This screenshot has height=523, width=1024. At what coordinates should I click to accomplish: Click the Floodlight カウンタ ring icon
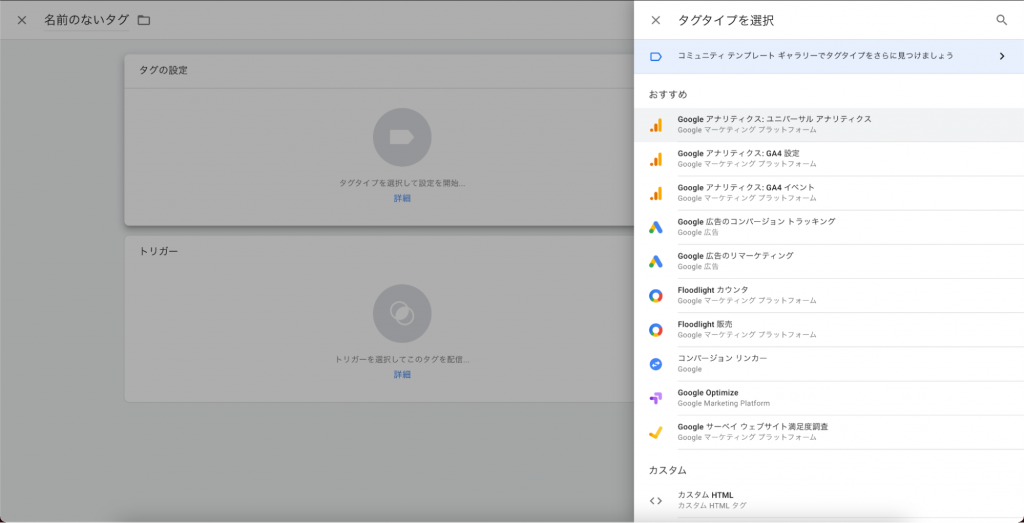(656, 295)
